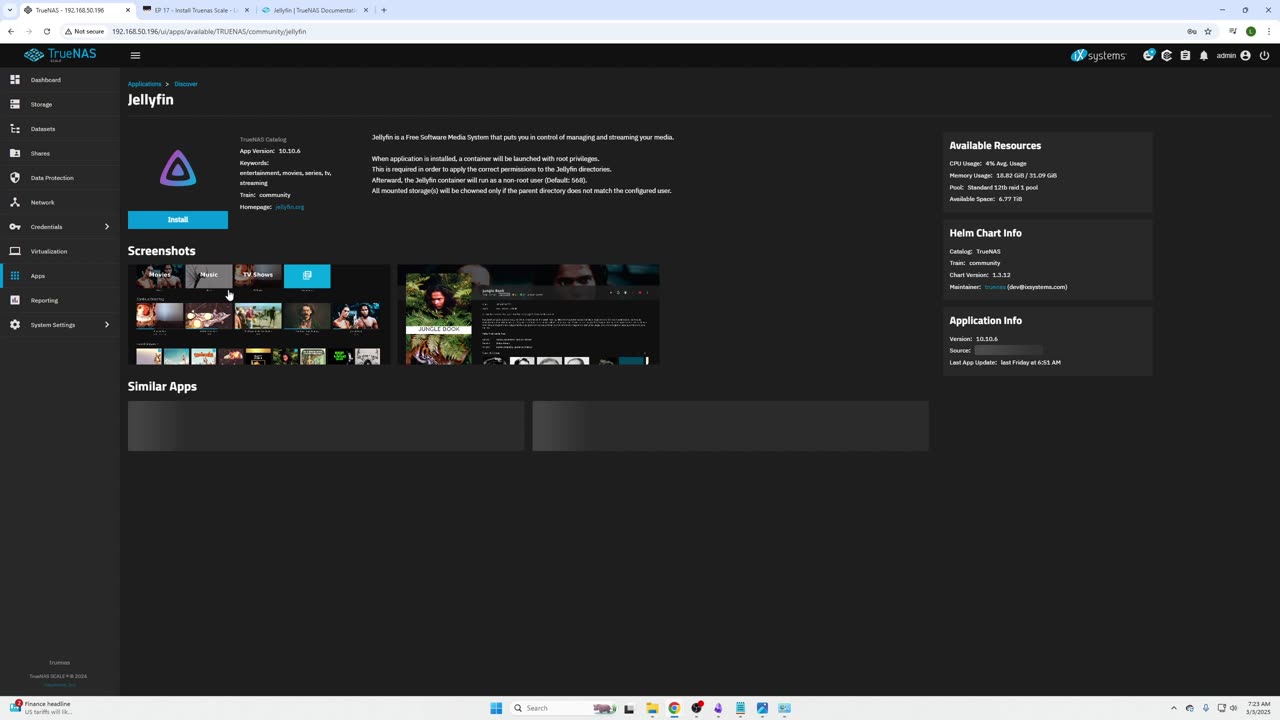
Task: Click the Application Info heading
Action: pyautogui.click(x=985, y=321)
